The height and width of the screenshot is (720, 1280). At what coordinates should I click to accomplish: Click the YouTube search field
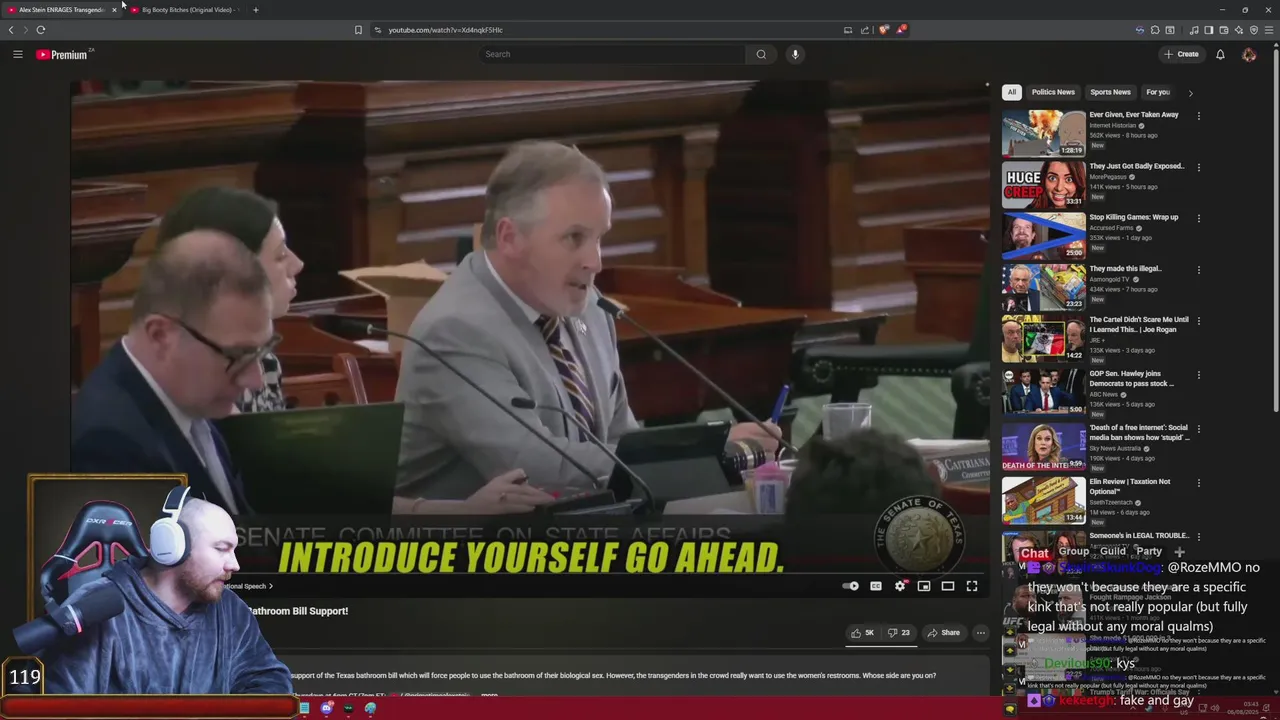[x=612, y=54]
